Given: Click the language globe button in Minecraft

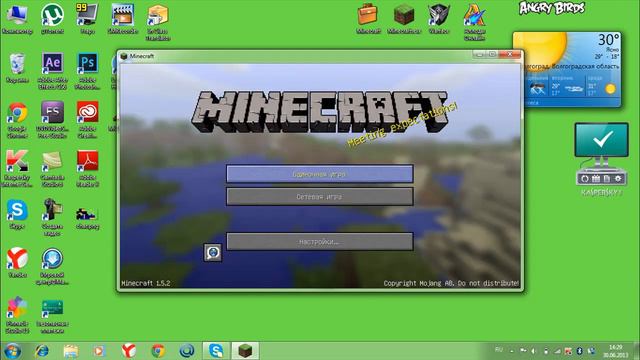Looking at the screenshot, I should [x=213, y=252].
